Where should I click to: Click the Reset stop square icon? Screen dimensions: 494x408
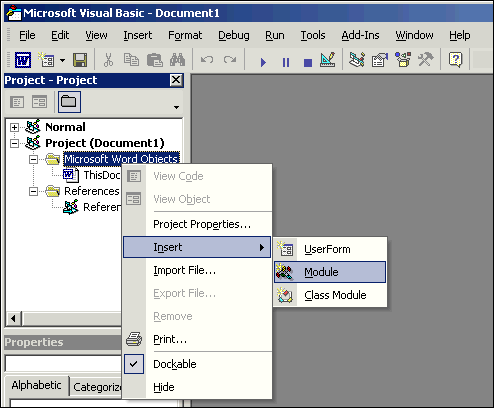308,62
